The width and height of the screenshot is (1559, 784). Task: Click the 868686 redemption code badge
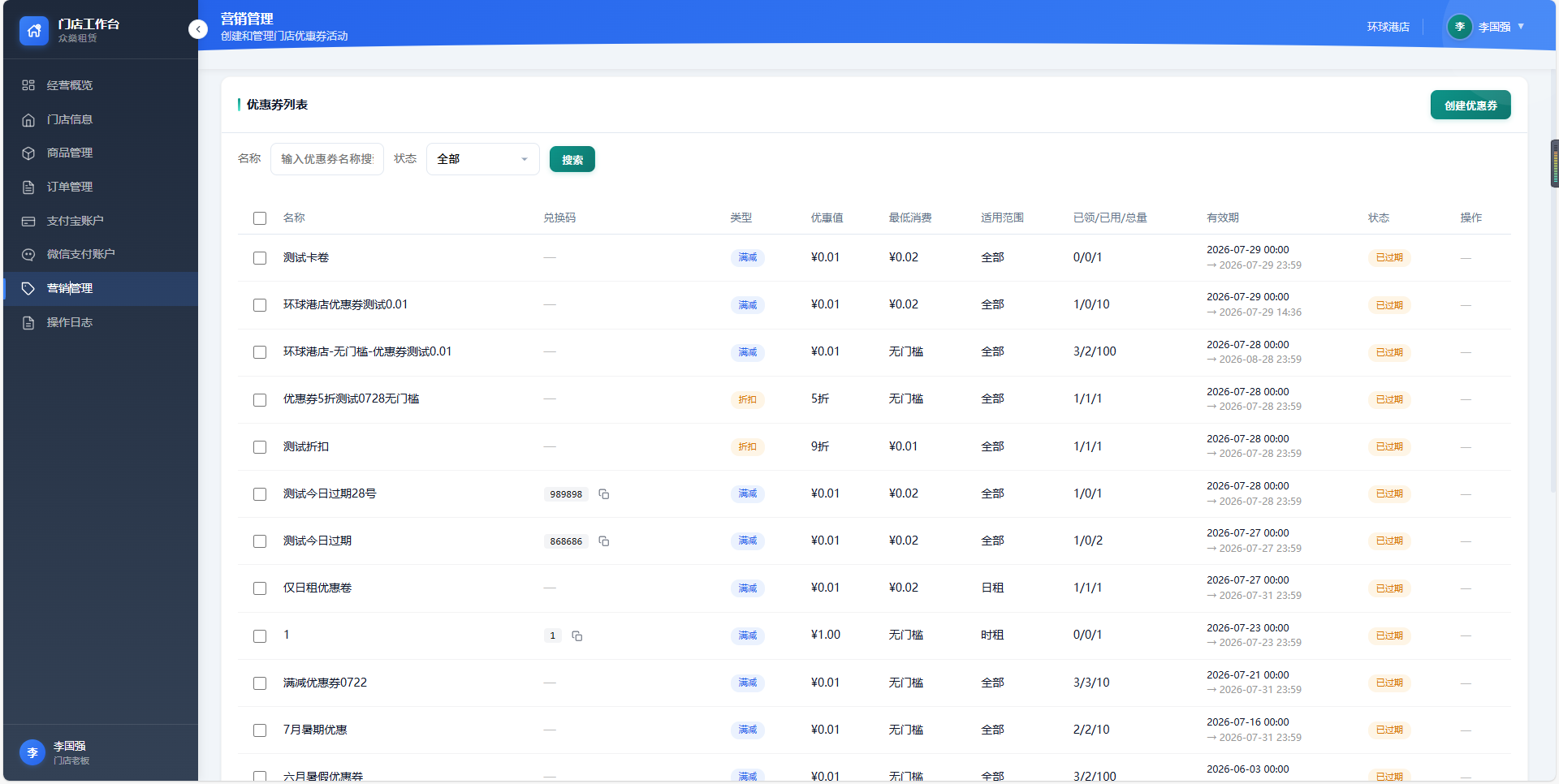tap(566, 541)
